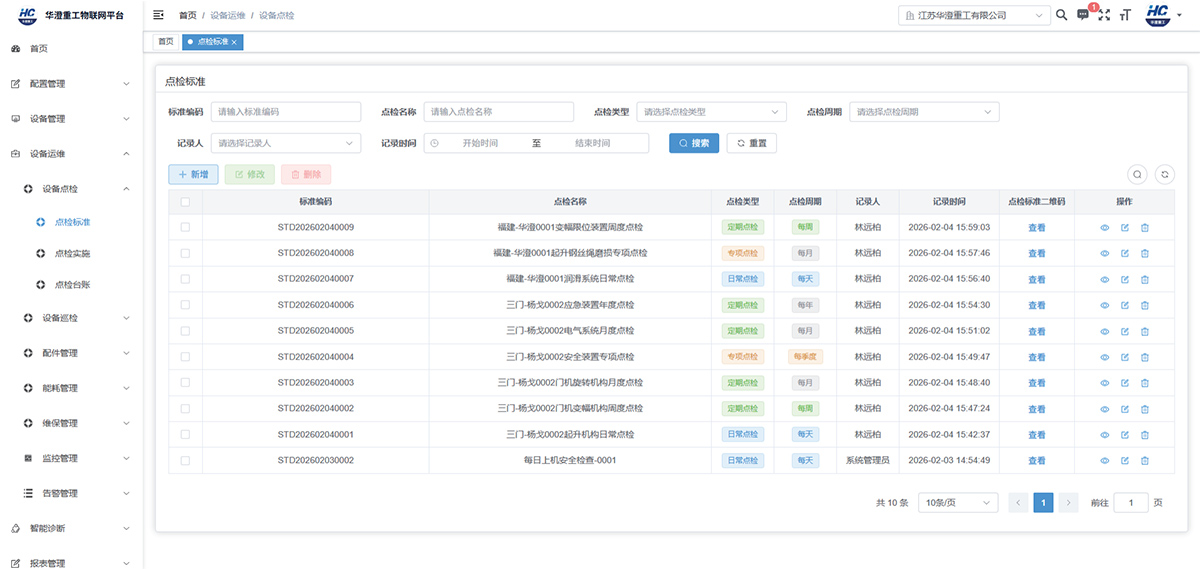Open the 点检类型 dropdown
The height and width of the screenshot is (570, 1200).
pos(711,112)
